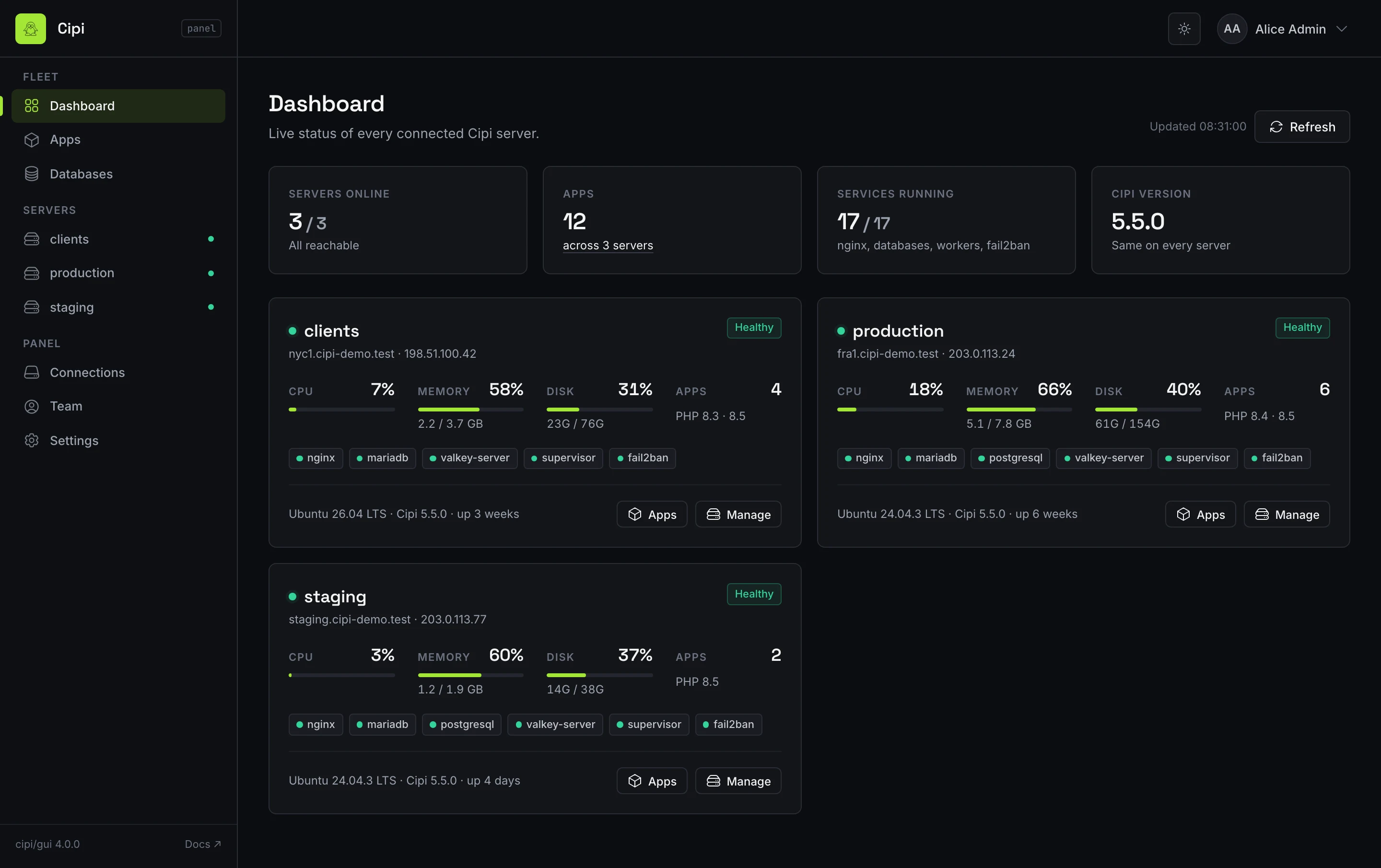Open the Alice Admin user menu chevron
Viewport: 1381px width, 868px height.
point(1341,29)
